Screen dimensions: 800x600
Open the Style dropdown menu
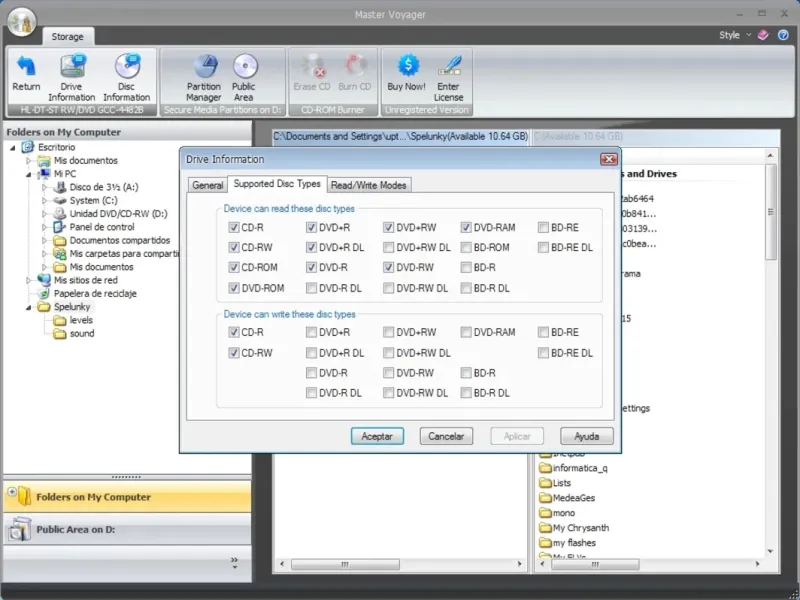(x=735, y=35)
